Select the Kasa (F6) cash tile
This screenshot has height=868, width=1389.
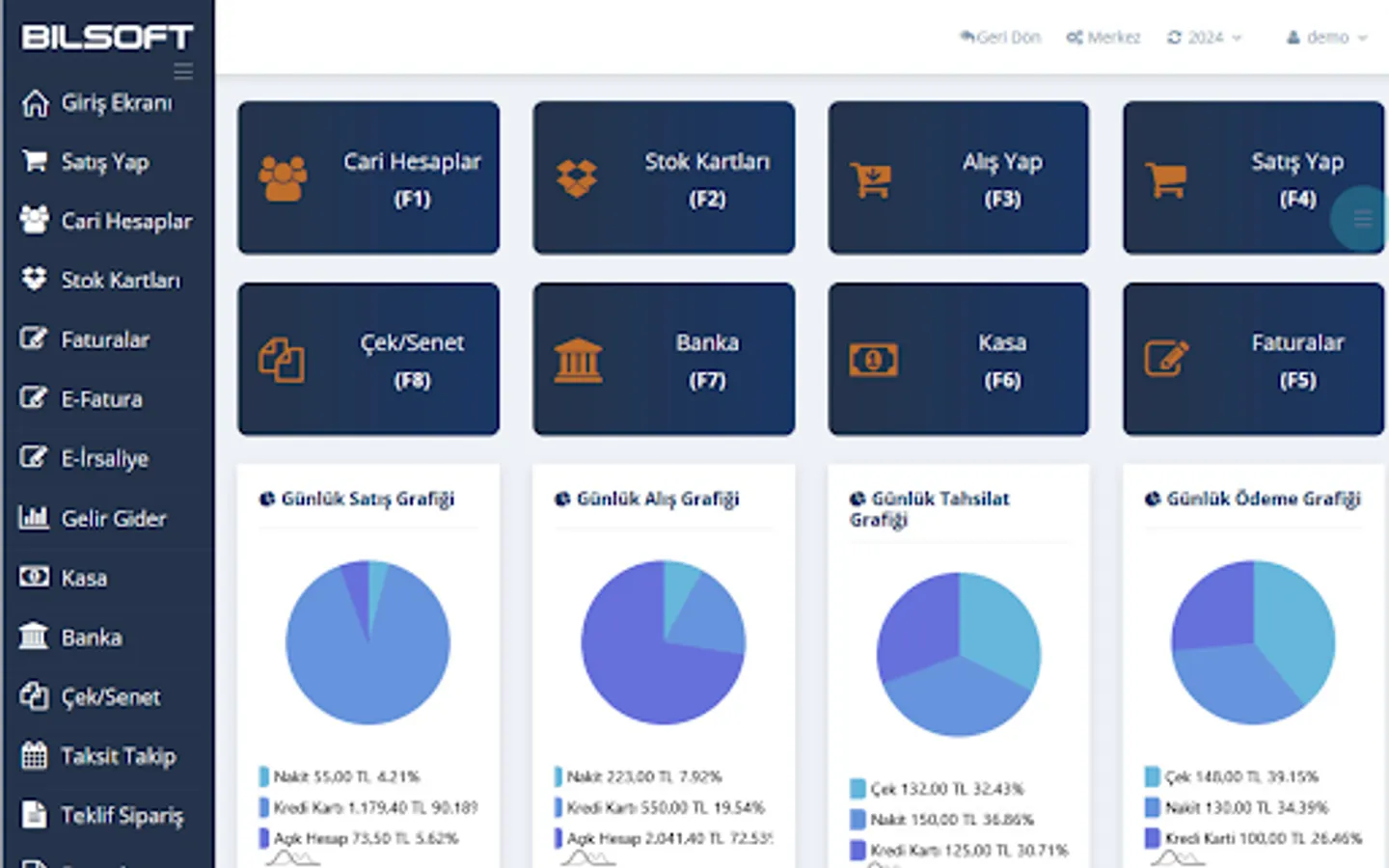pyautogui.click(x=958, y=358)
